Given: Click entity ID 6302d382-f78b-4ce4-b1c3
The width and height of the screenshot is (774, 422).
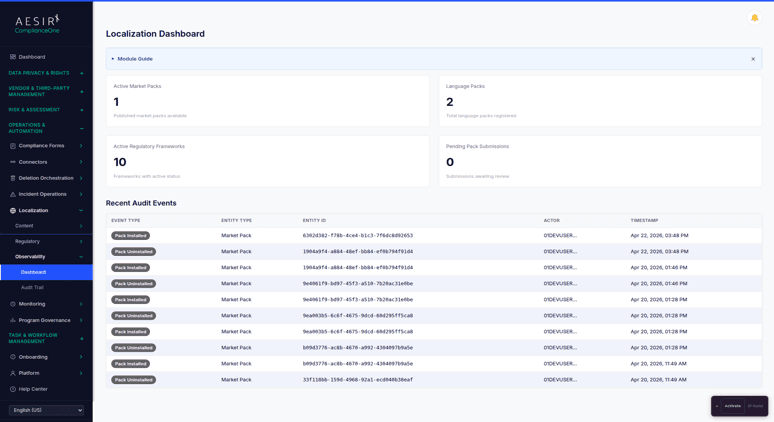Looking at the screenshot, I should pos(358,235).
